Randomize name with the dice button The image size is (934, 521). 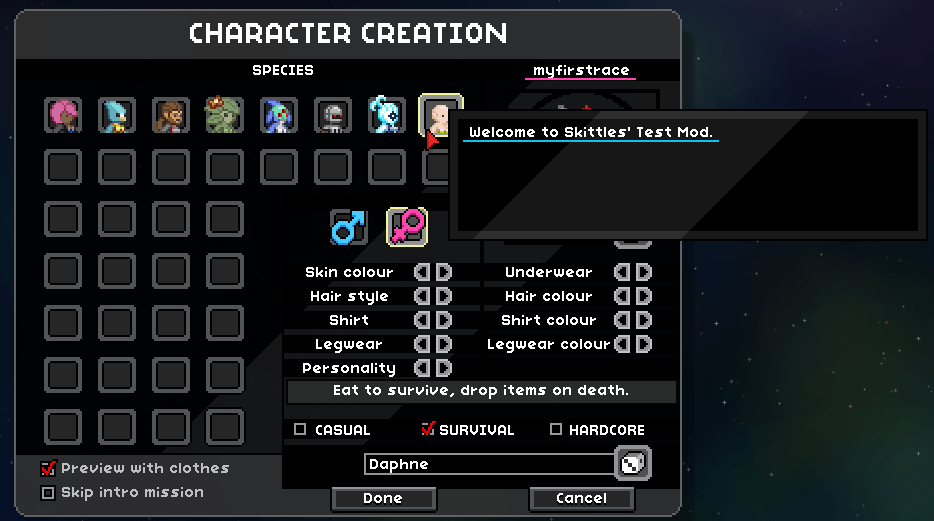(633, 464)
